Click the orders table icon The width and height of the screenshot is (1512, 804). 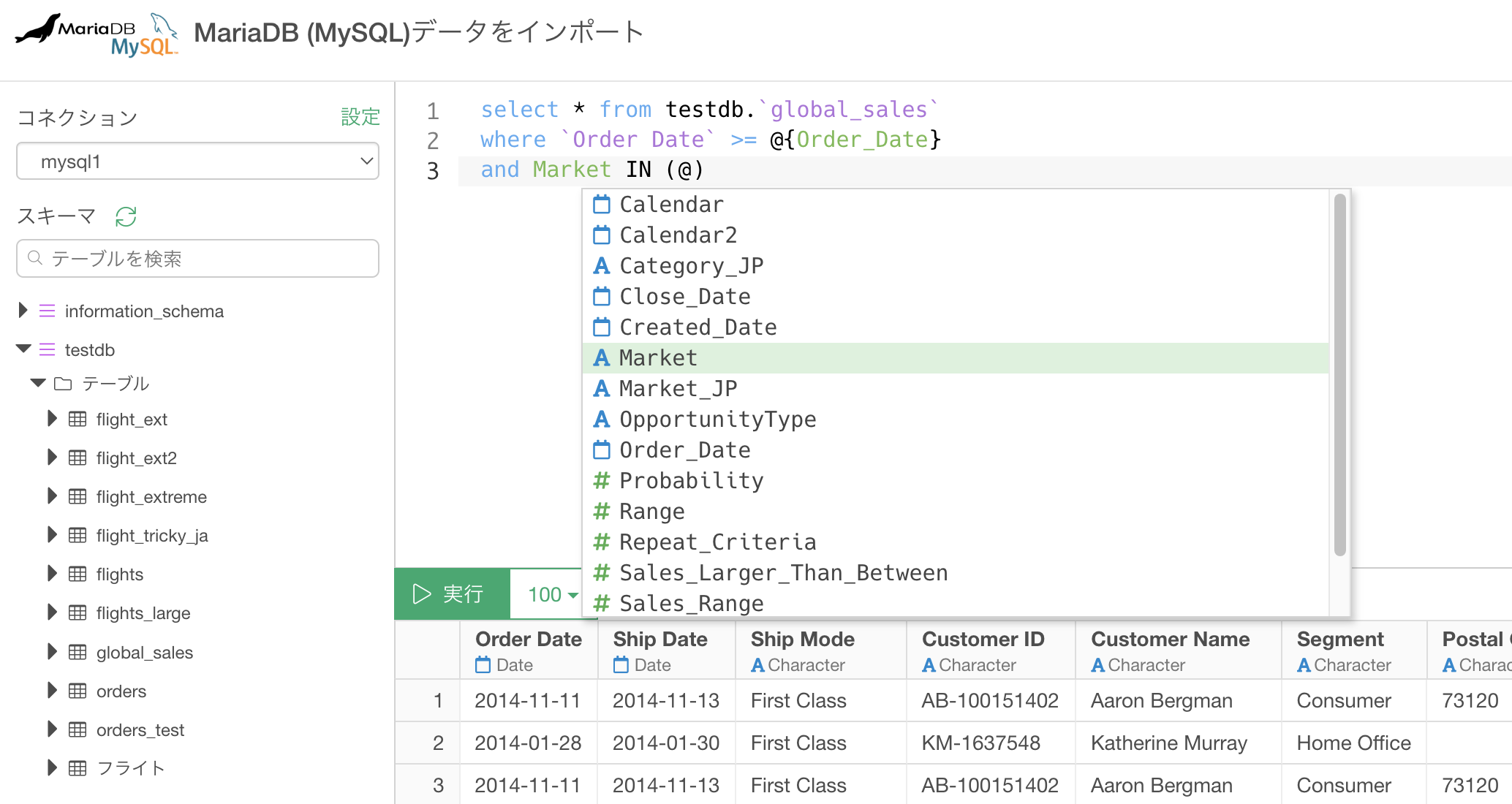click(78, 691)
